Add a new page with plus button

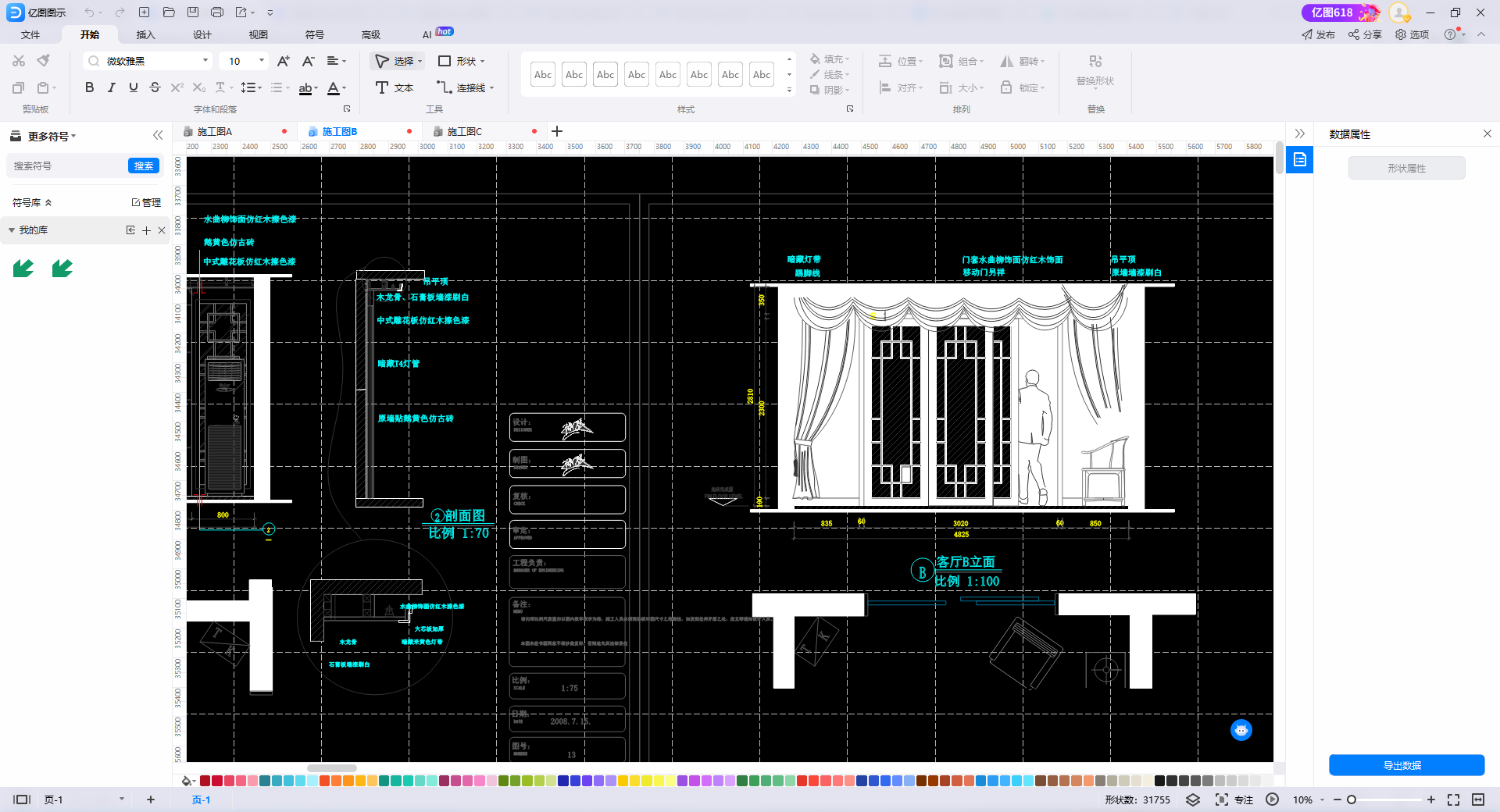151,800
